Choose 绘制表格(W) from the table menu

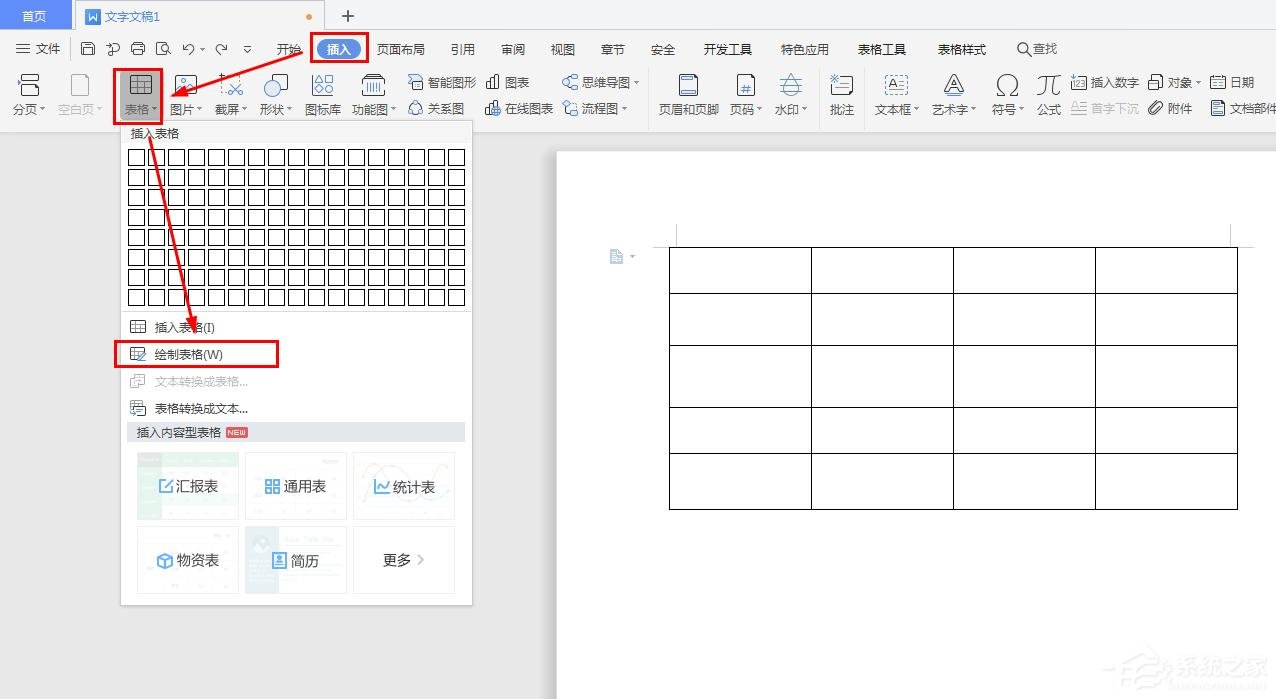185,353
